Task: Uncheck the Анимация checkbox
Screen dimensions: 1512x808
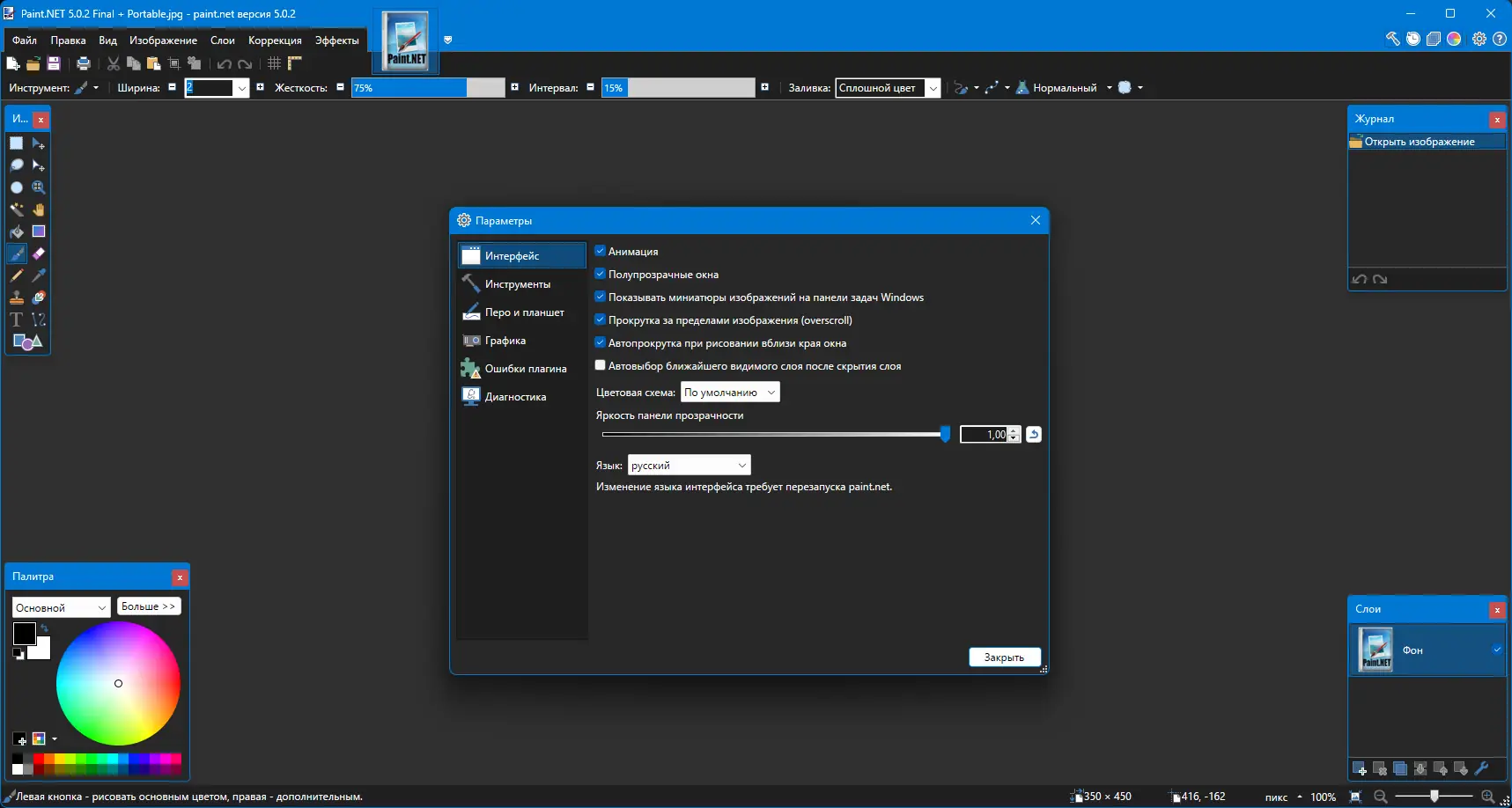Action: (601, 251)
